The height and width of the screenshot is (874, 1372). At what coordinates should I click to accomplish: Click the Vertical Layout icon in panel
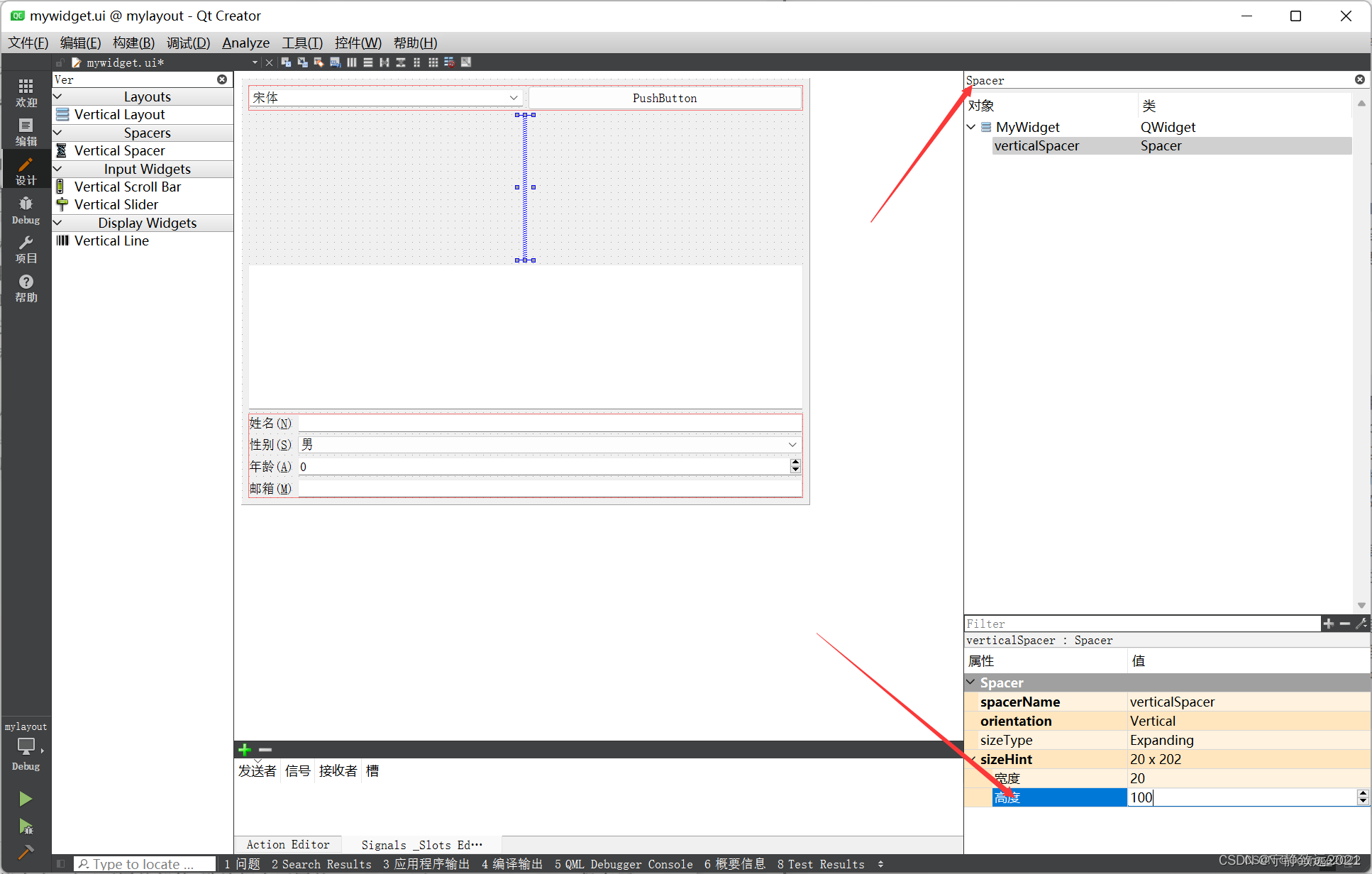(x=64, y=114)
